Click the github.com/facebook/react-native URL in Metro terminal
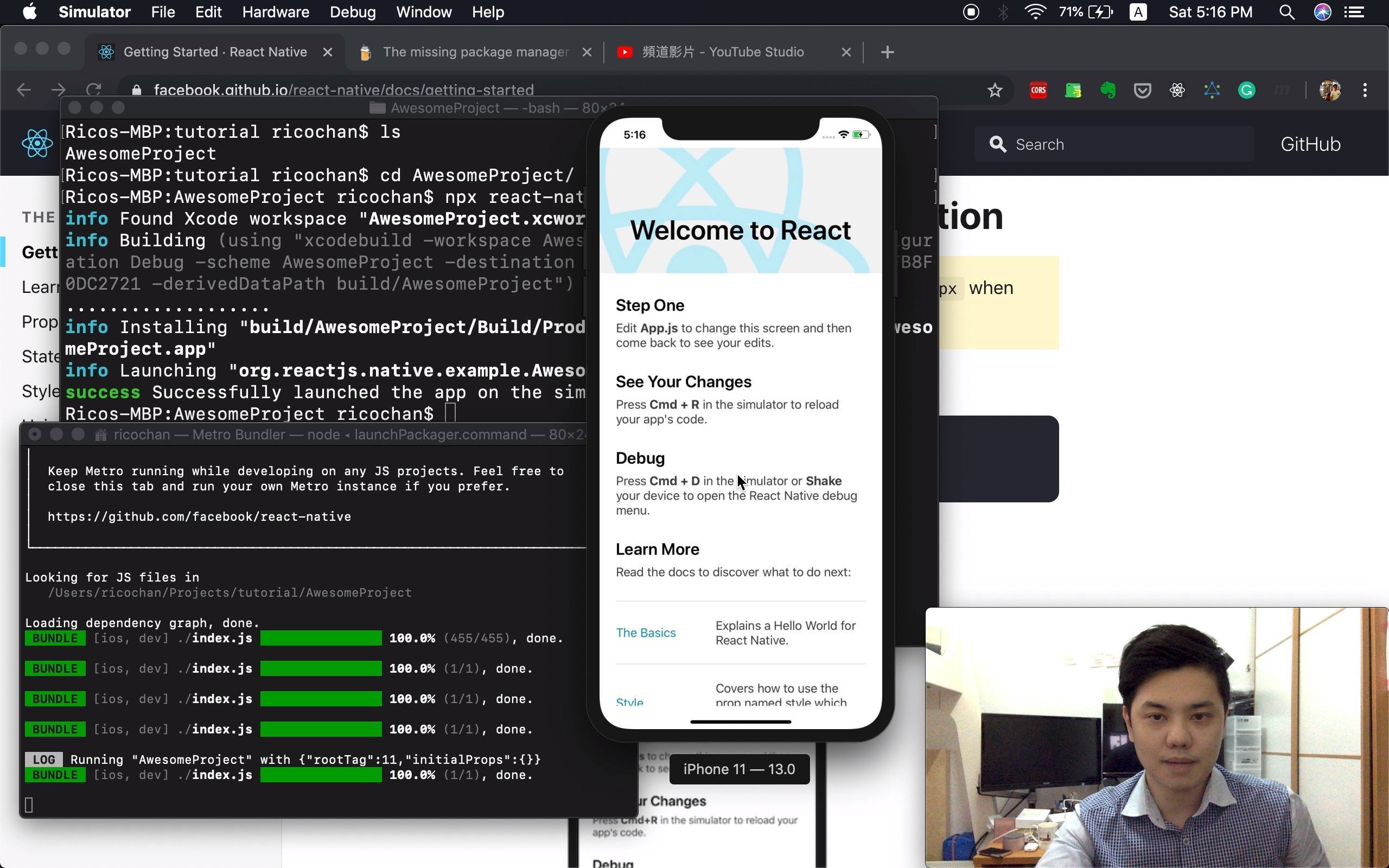 click(199, 516)
